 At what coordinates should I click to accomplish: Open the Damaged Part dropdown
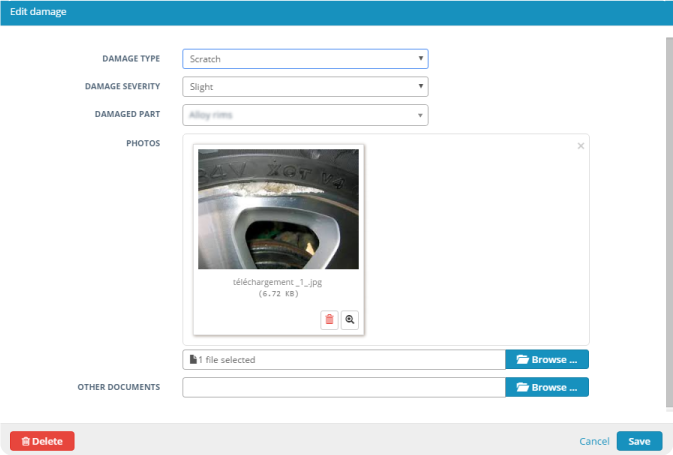[x=305, y=115]
